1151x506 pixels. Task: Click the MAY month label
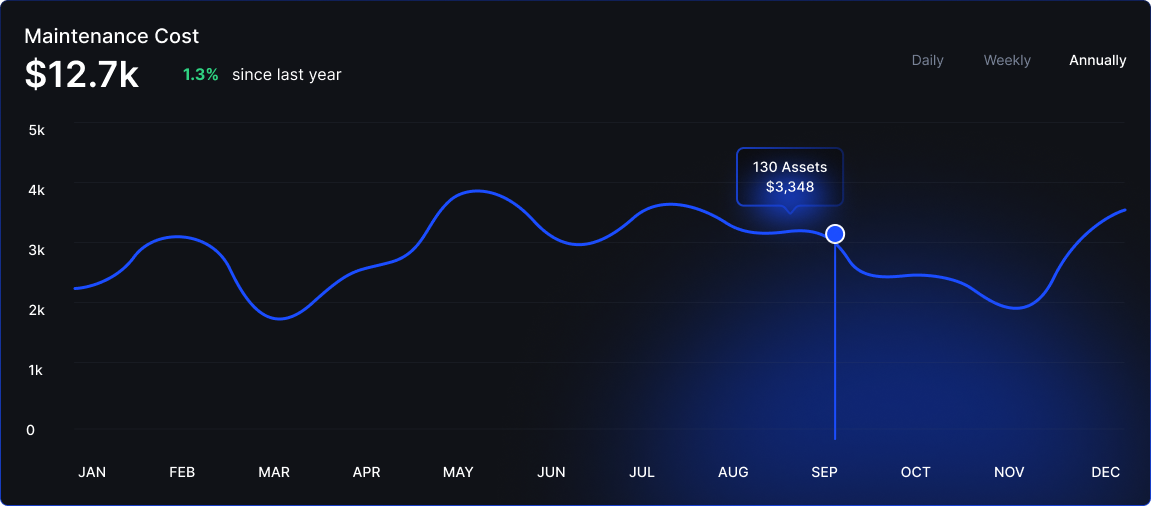point(458,472)
